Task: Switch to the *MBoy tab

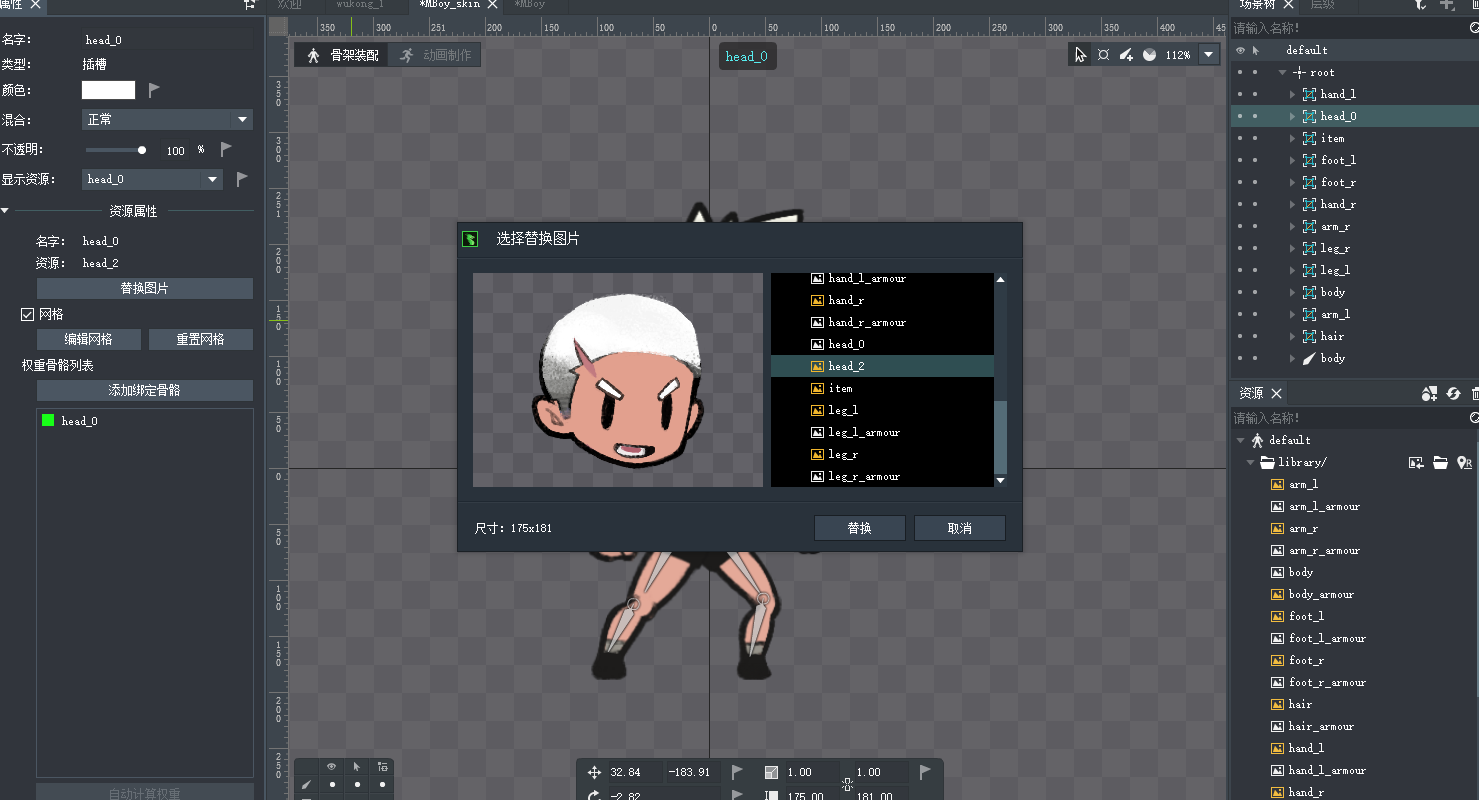Action: [x=530, y=5]
